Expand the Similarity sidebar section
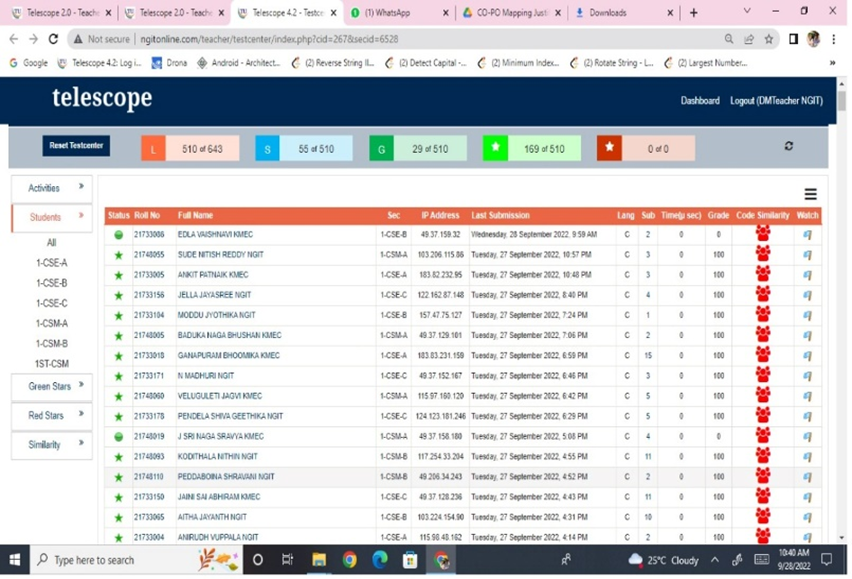The image size is (852, 579). [51, 444]
